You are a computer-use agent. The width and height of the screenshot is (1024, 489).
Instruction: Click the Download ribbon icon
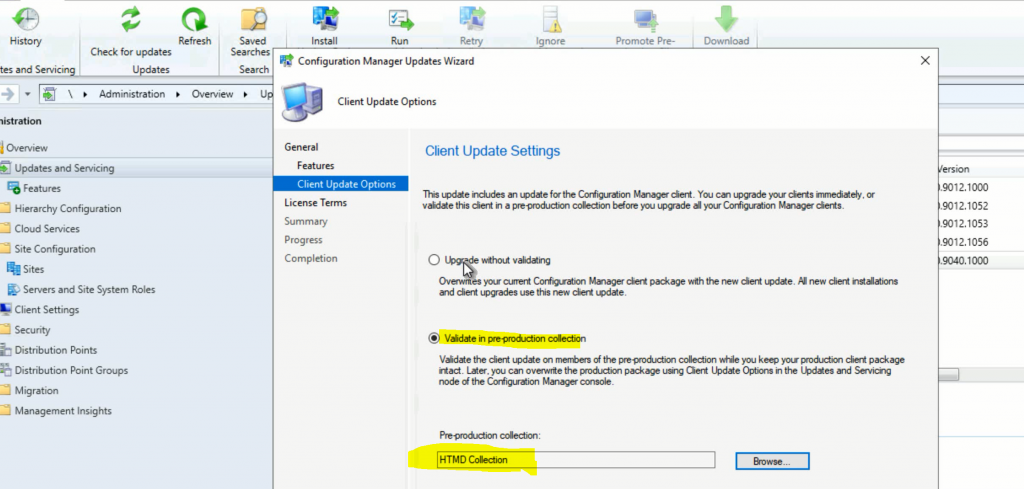[x=726, y=19]
